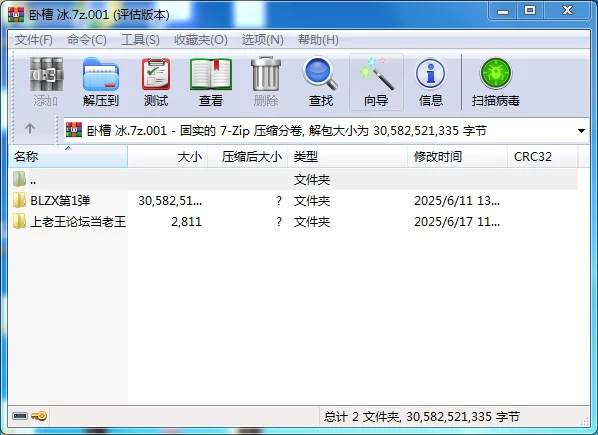Open the 工具(S) menu

point(140,40)
